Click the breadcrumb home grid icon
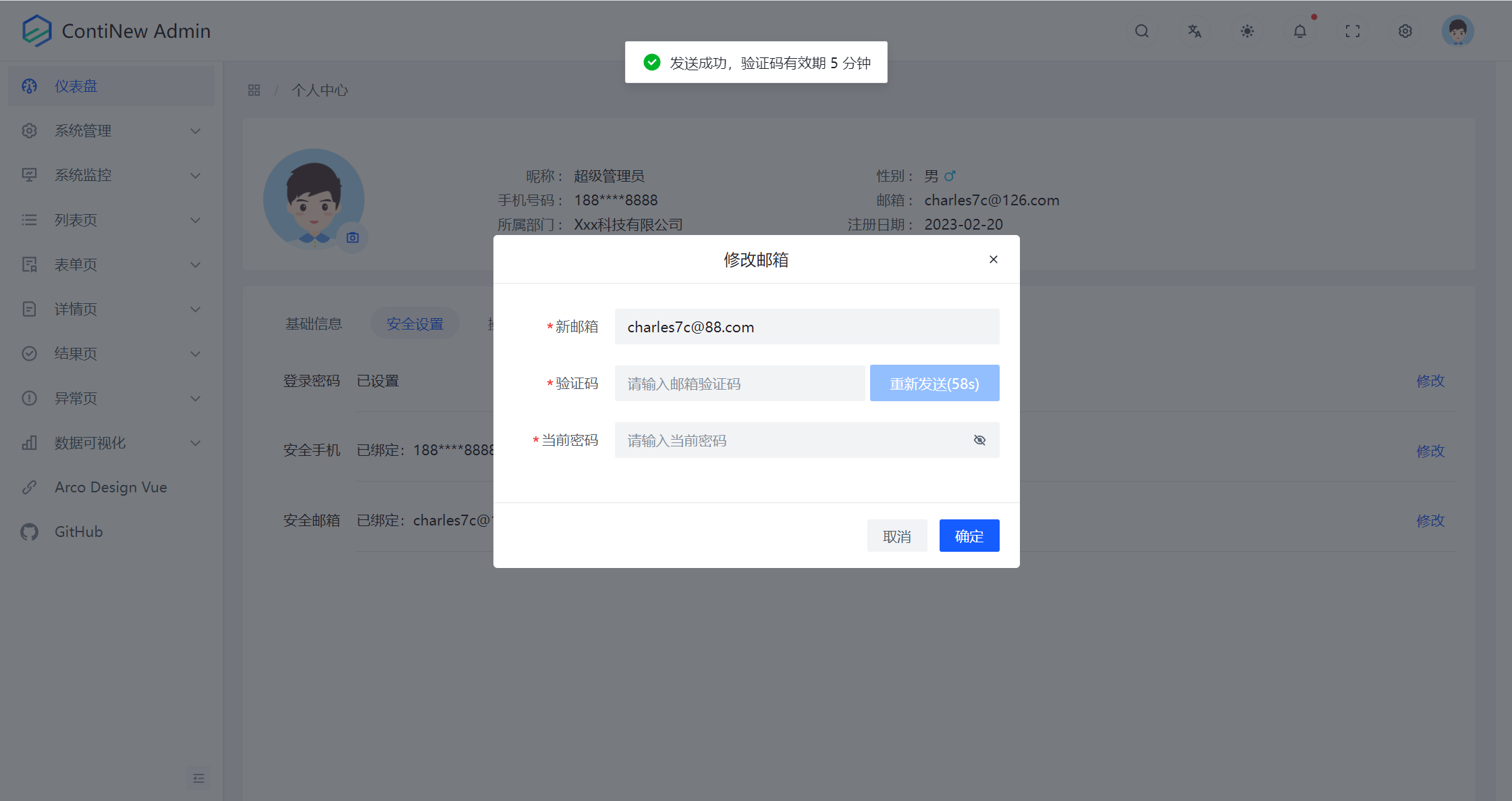 point(254,90)
